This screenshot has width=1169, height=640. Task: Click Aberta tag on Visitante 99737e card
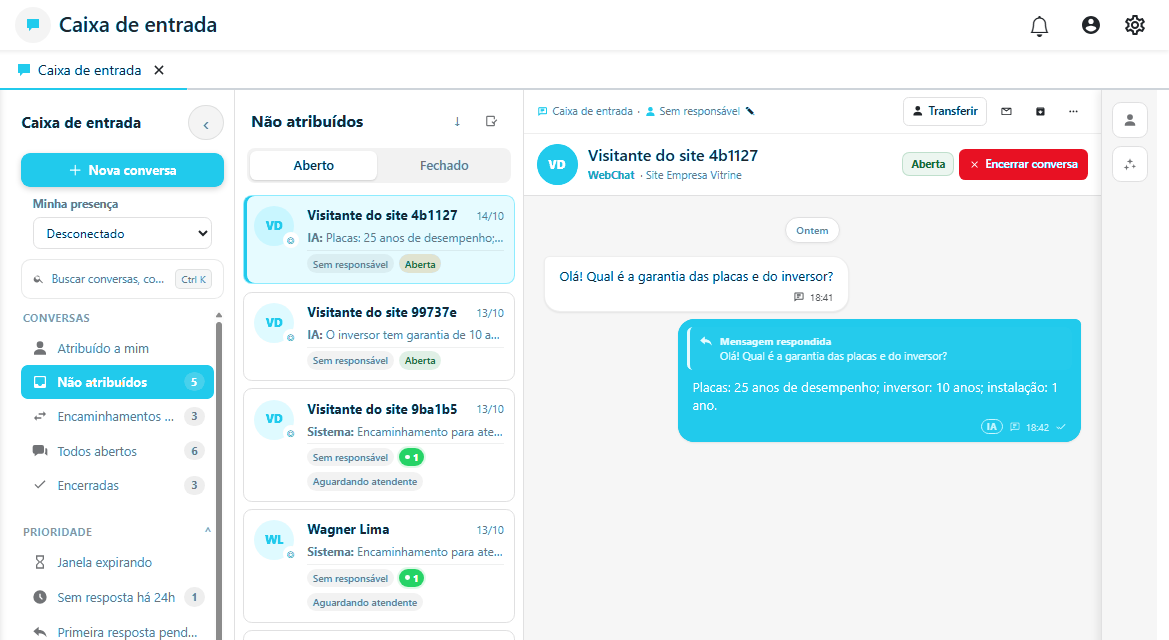420,361
